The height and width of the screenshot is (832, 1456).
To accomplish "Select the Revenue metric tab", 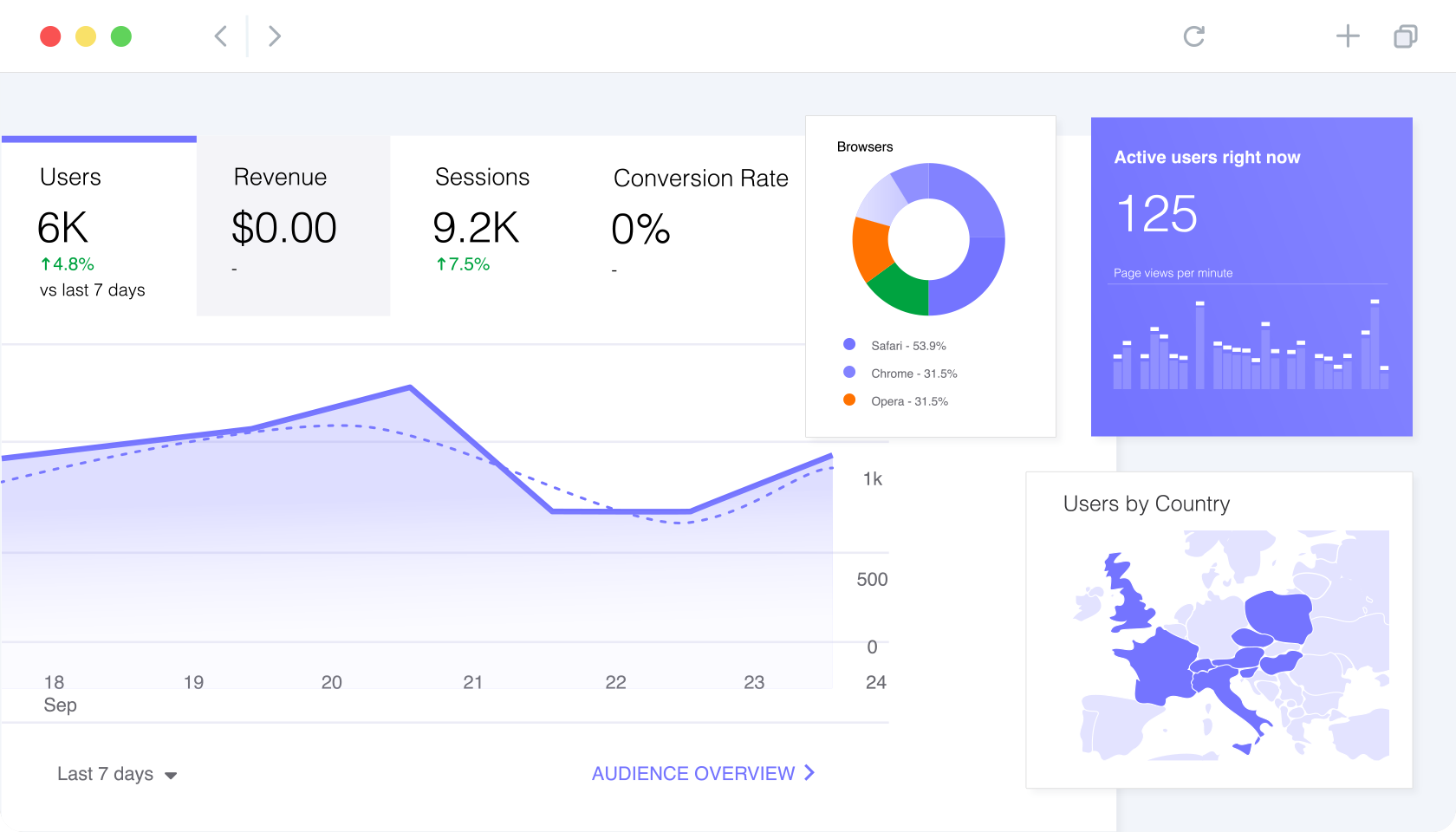I will (x=293, y=225).
